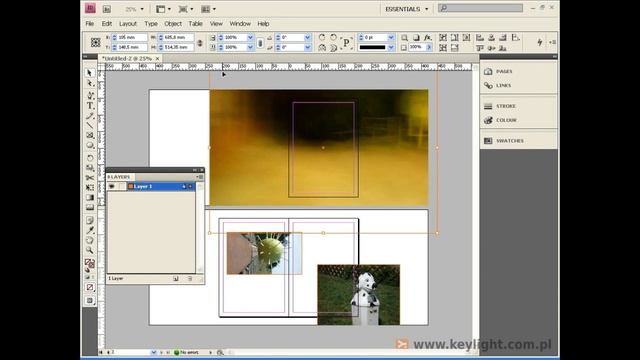Select the Type tool
Viewport: 640px width, 360px height.
[x=90, y=106]
